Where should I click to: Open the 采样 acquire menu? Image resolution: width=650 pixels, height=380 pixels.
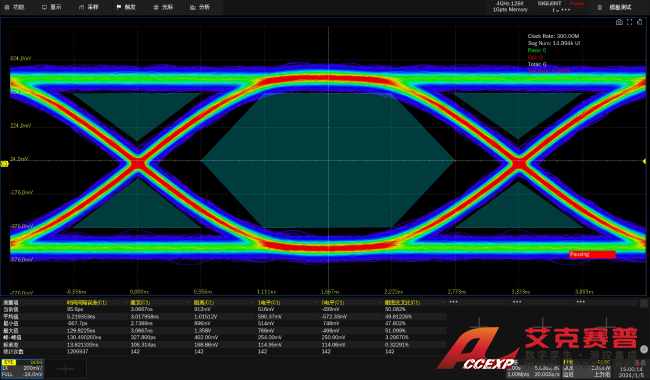tap(89, 7)
